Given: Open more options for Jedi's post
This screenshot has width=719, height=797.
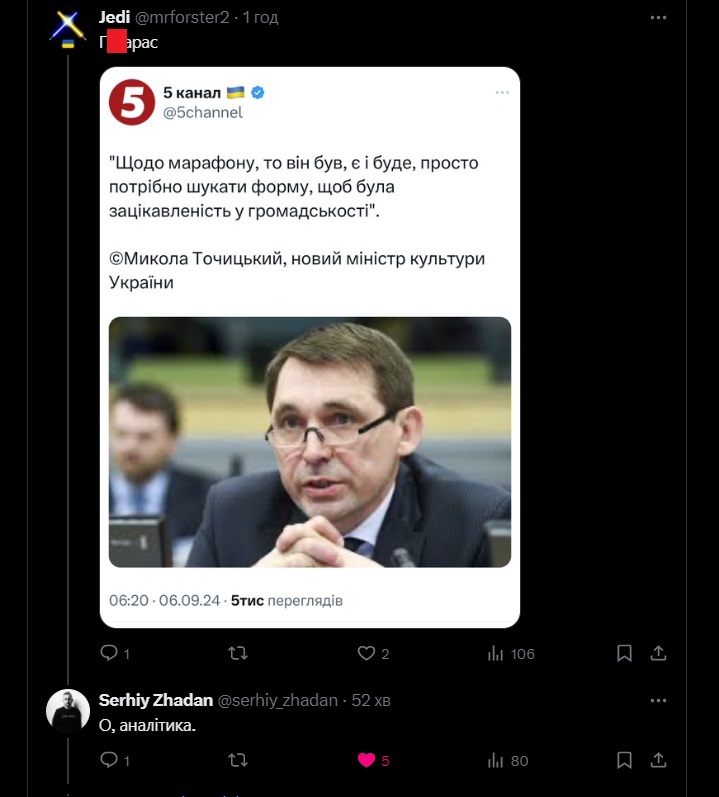Looking at the screenshot, I should click(x=658, y=17).
